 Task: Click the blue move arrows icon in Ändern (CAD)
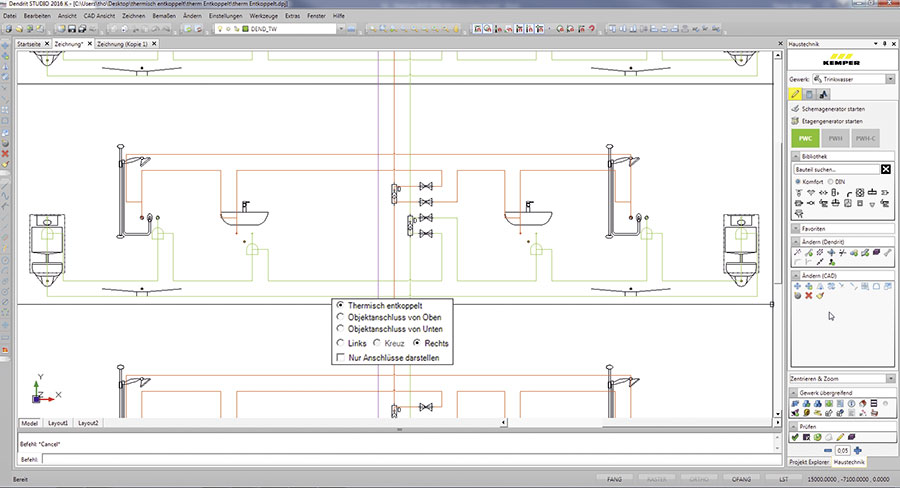click(797, 286)
